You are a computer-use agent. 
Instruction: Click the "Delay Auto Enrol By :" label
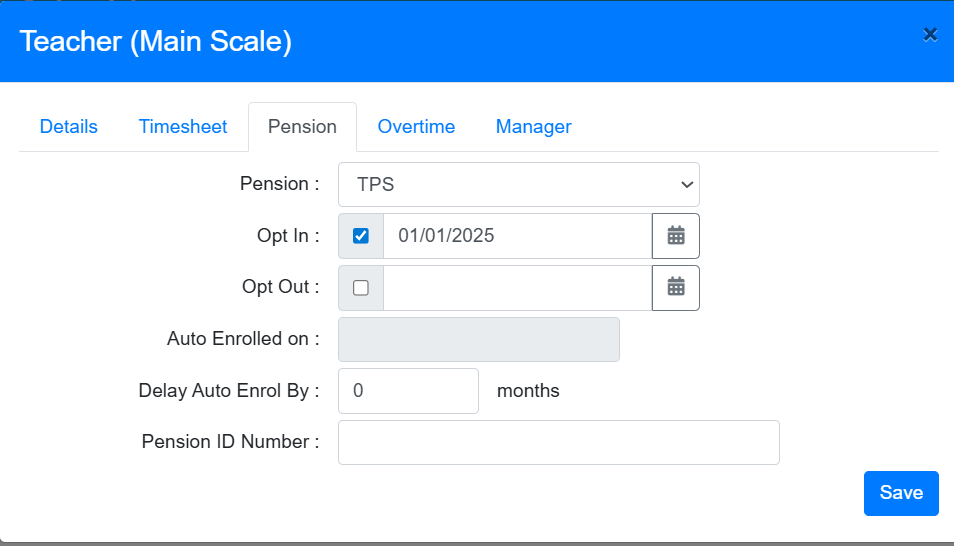(x=228, y=390)
